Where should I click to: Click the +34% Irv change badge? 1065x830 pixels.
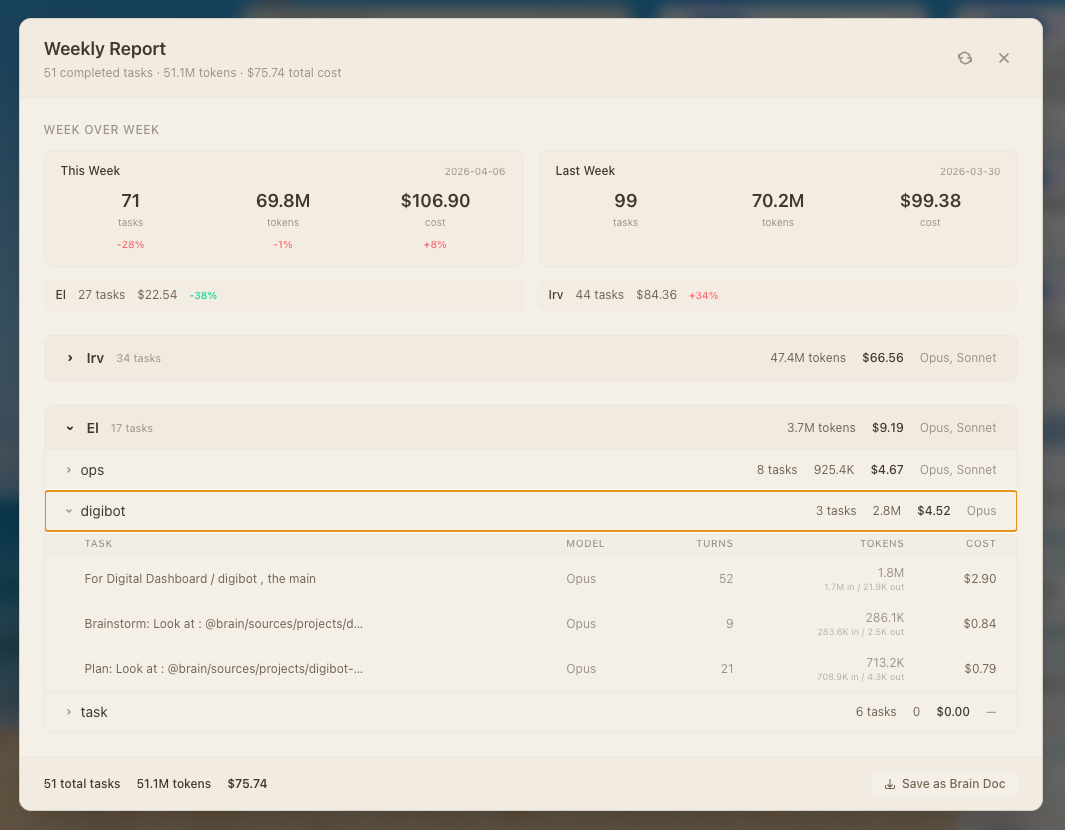click(x=704, y=295)
